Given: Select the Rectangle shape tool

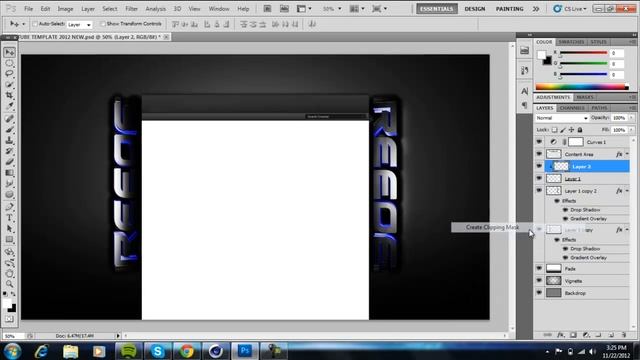Looking at the screenshot, I should [9, 240].
